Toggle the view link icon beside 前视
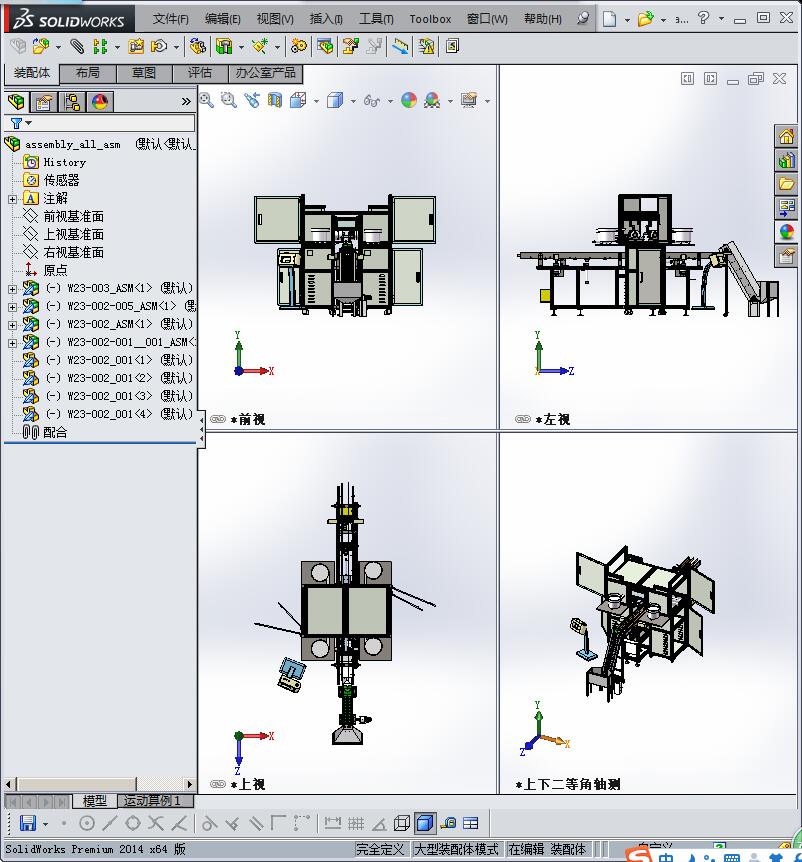This screenshot has width=802, height=862. click(218, 419)
